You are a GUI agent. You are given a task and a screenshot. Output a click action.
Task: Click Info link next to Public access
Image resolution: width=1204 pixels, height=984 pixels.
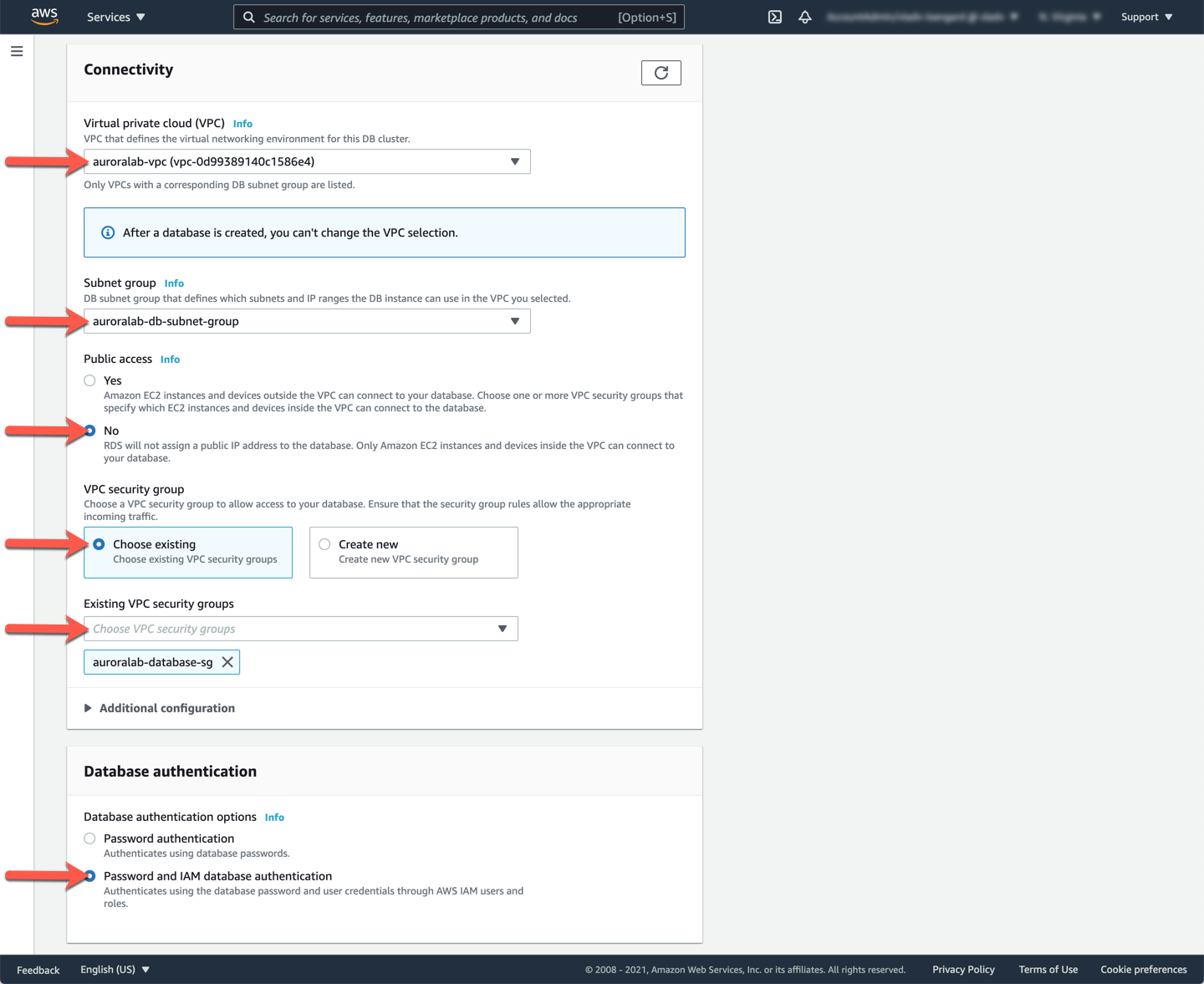(170, 359)
